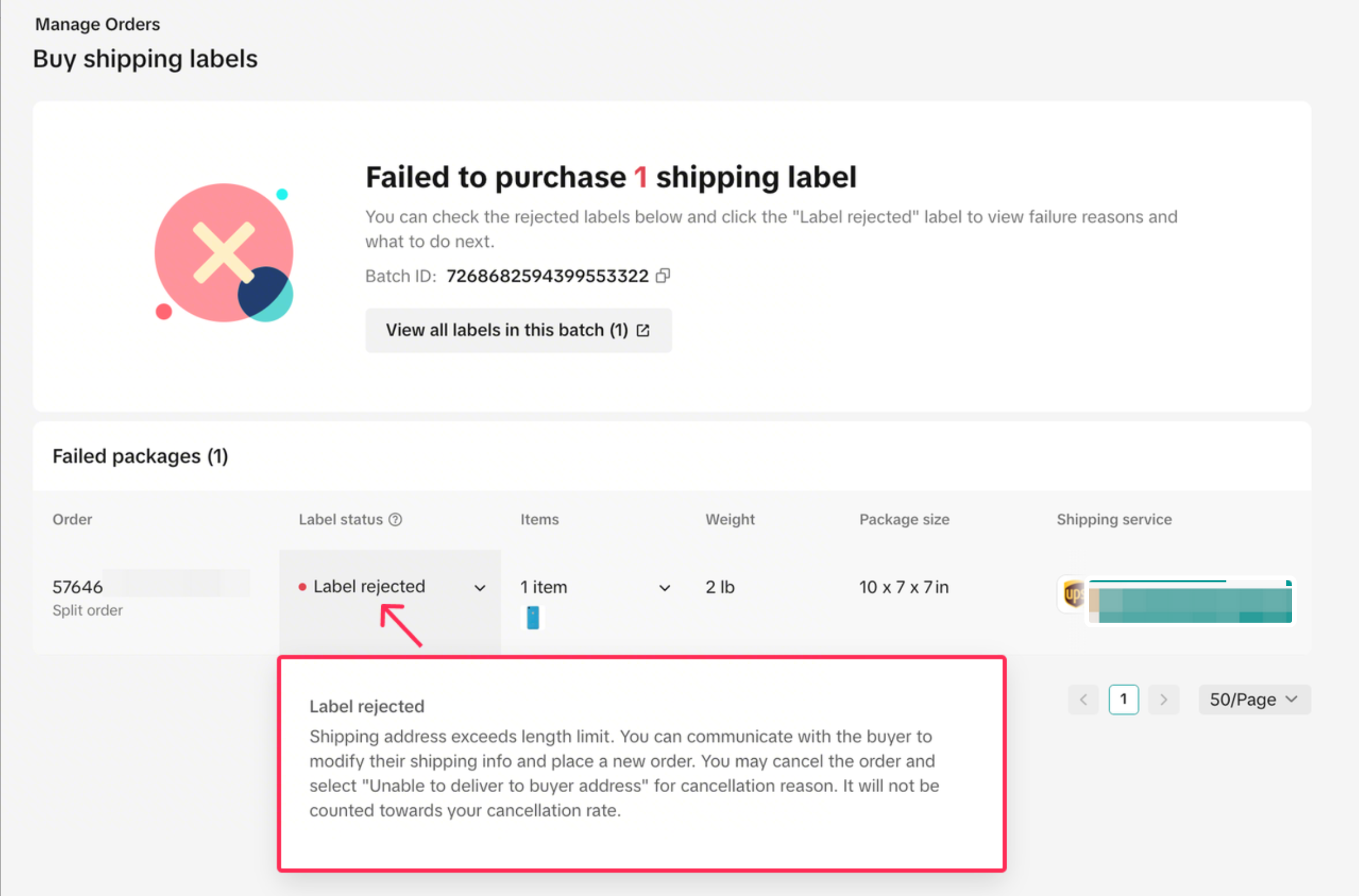Open the blue product item thumbnail
Viewport: 1359px width, 896px height.
(533, 618)
